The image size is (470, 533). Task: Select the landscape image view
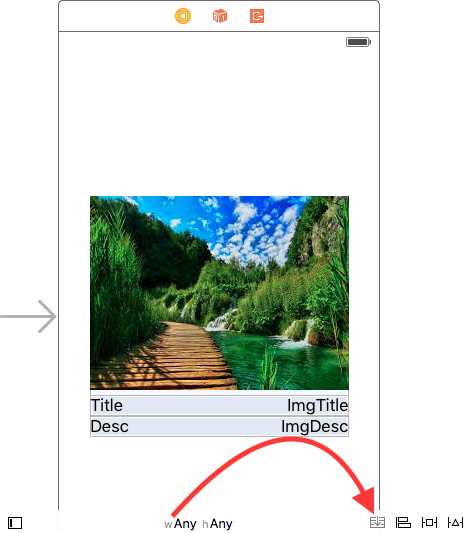(x=219, y=293)
